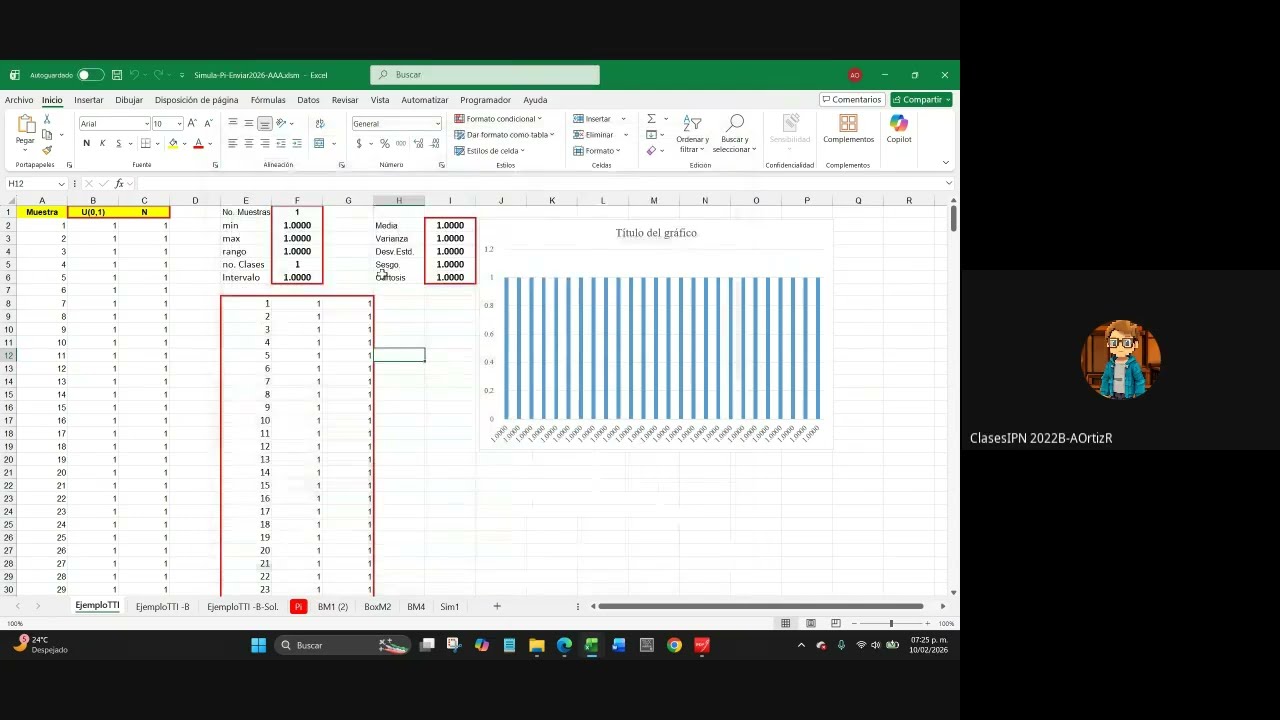Screen dimensions: 1280x720
Task: Open the Arial font name dropdown
Action: pyautogui.click(x=146, y=124)
